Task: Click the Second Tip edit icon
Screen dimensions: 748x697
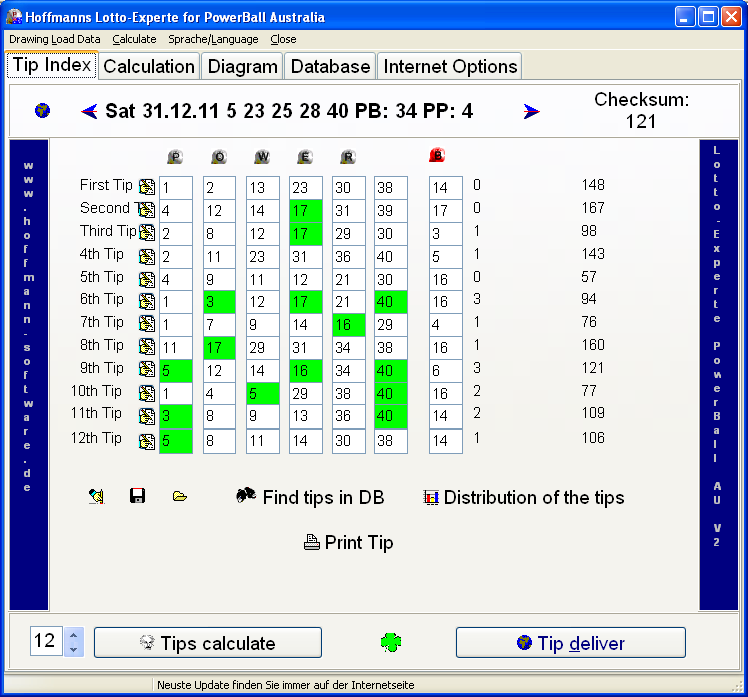Action: click(x=147, y=209)
